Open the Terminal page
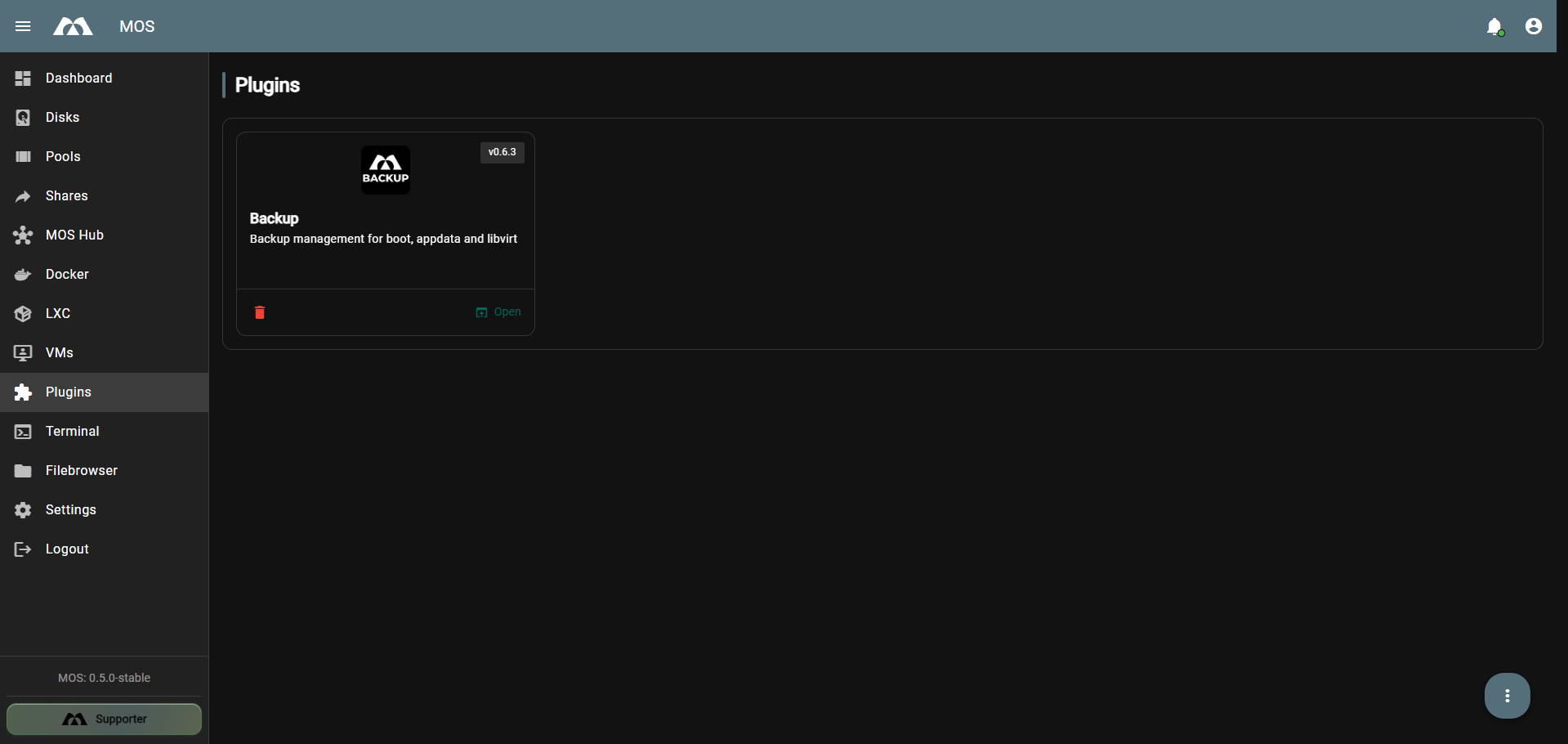1568x744 pixels. point(104,432)
